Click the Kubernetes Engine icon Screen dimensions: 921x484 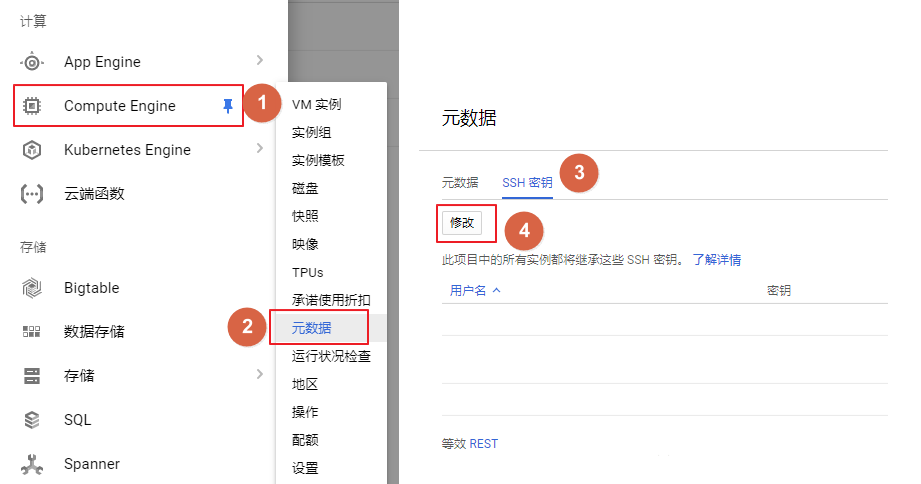coord(32,150)
